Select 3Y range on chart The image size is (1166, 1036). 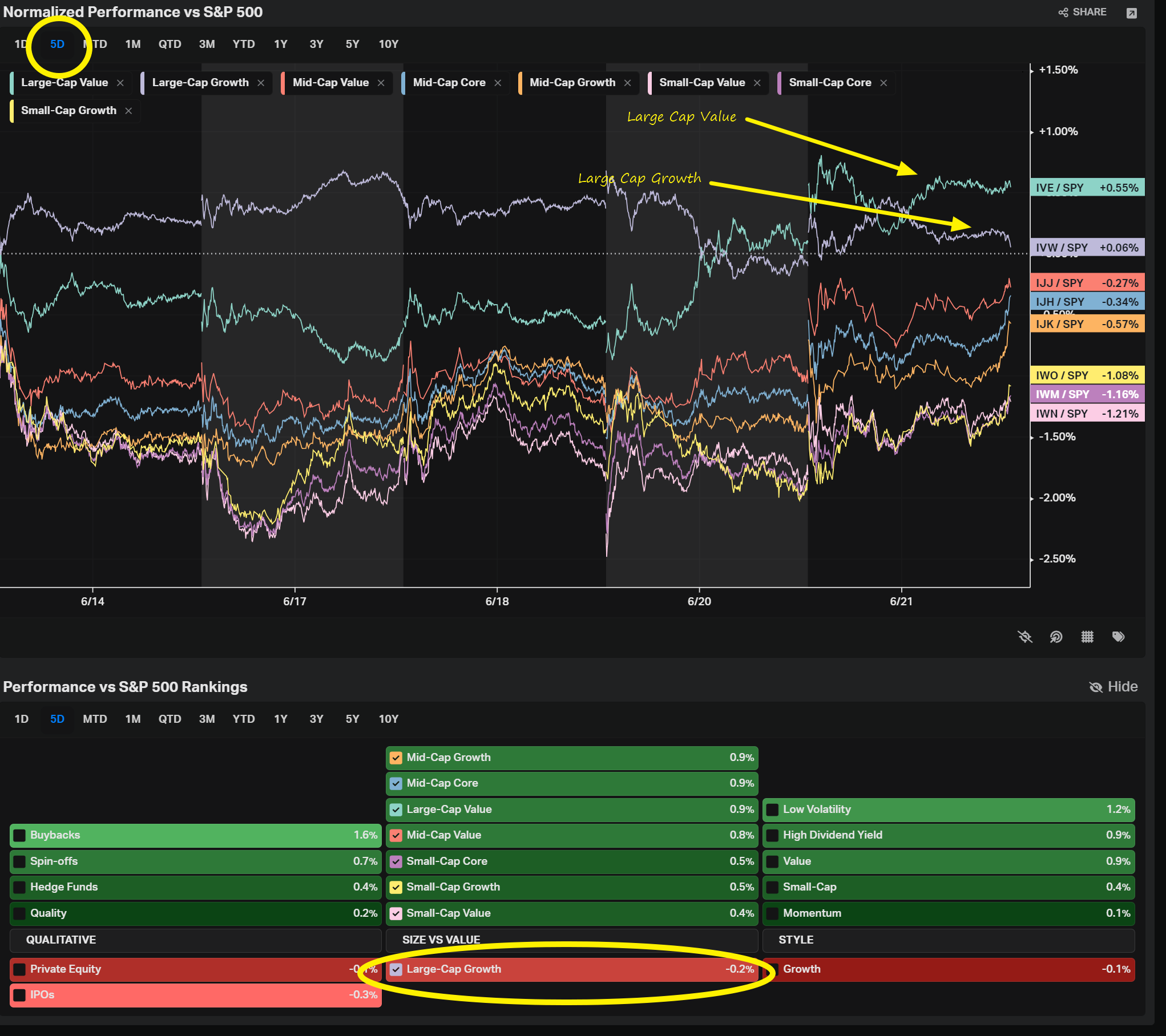click(x=316, y=44)
